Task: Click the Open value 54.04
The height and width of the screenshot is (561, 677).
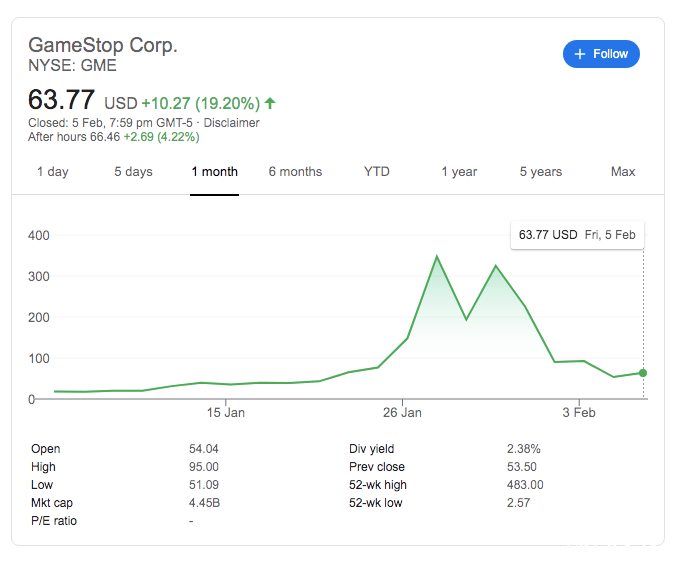Action: coord(203,449)
